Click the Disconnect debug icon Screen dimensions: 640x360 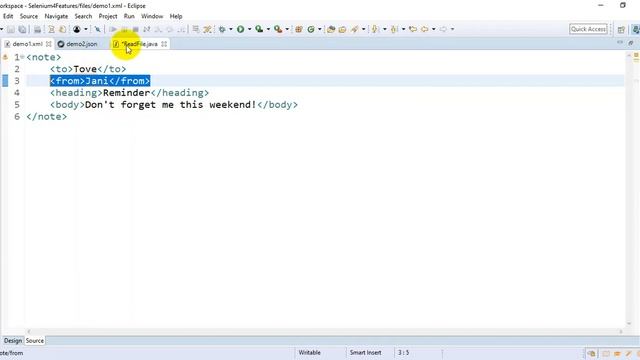(x=147, y=29)
